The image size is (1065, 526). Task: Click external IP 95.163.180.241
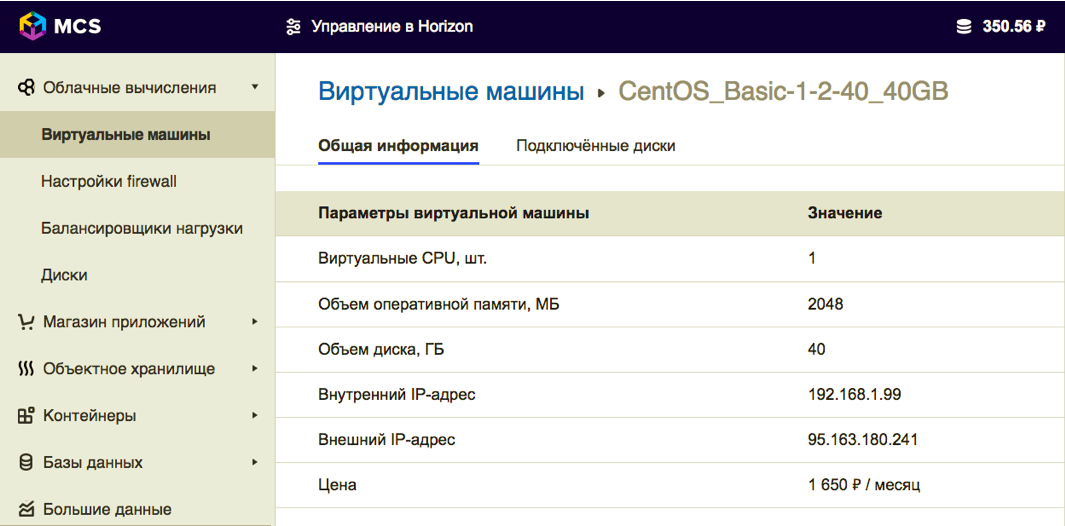[863, 440]
